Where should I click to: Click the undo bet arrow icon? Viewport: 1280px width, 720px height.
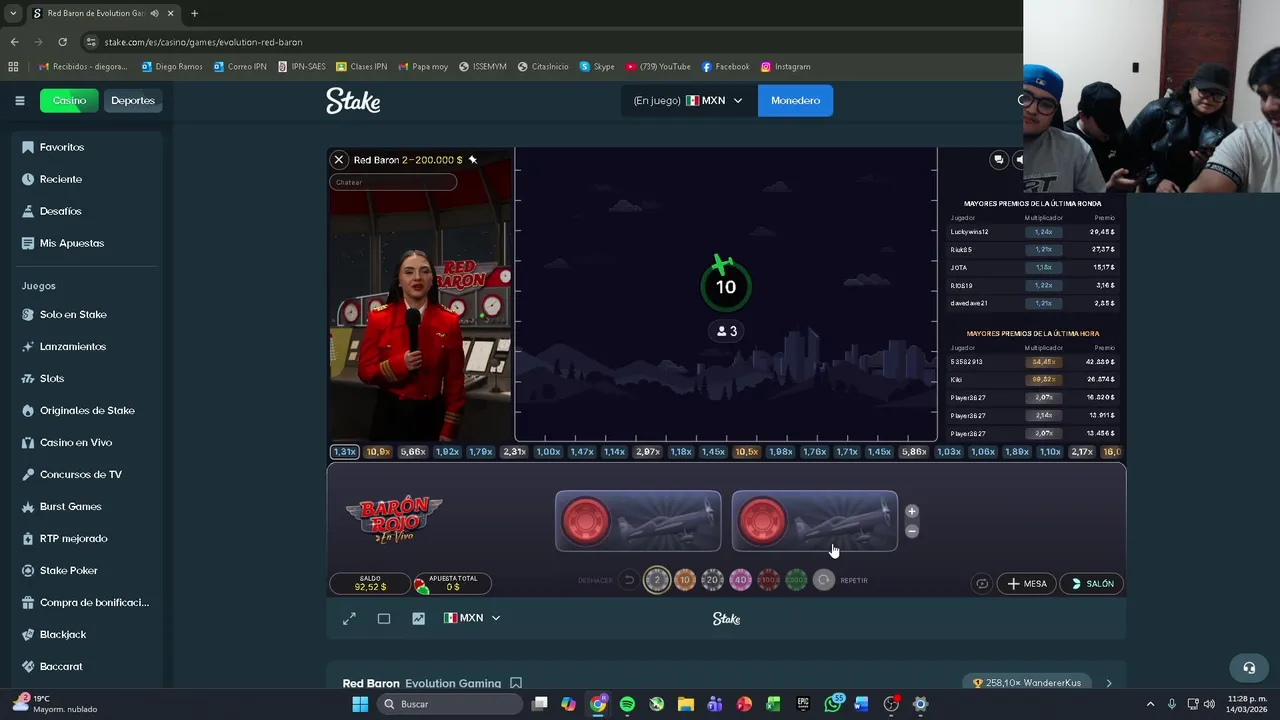coord(628,580)
